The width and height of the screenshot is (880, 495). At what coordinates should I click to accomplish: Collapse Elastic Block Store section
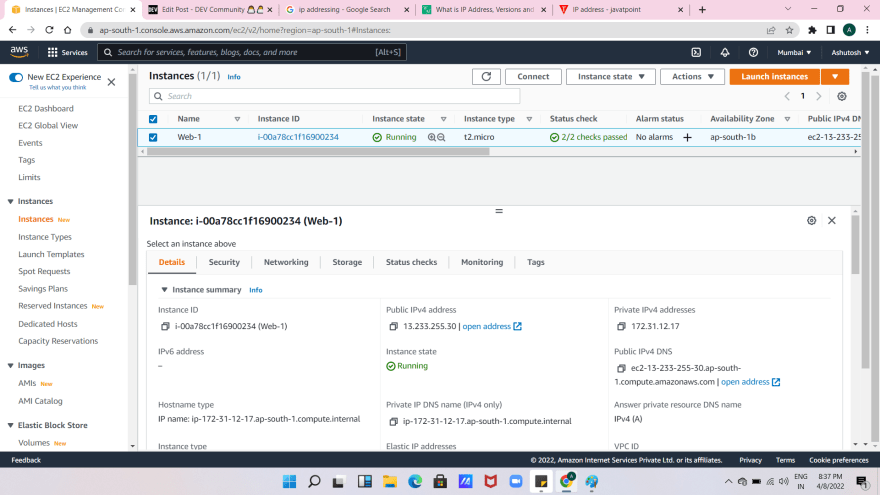click(10, 425)
